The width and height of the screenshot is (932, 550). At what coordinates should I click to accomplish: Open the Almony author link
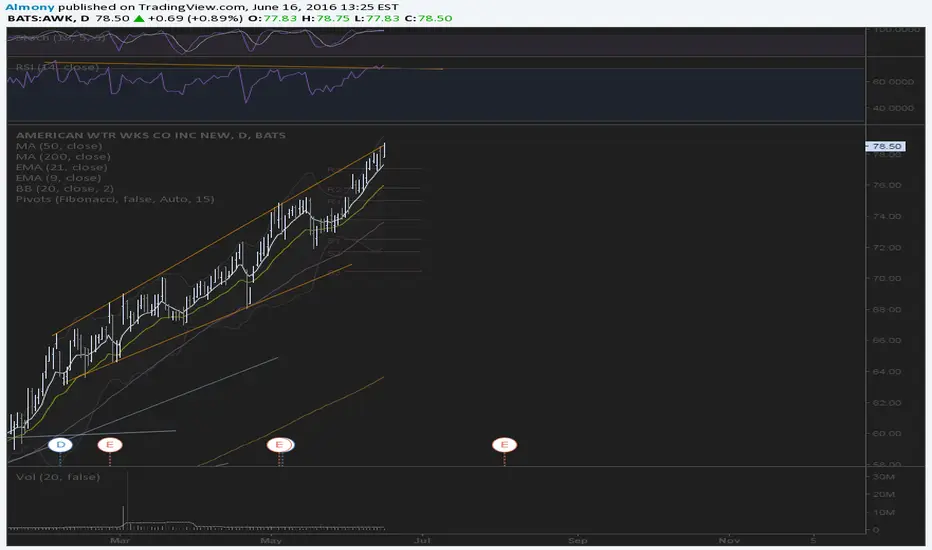30,7
